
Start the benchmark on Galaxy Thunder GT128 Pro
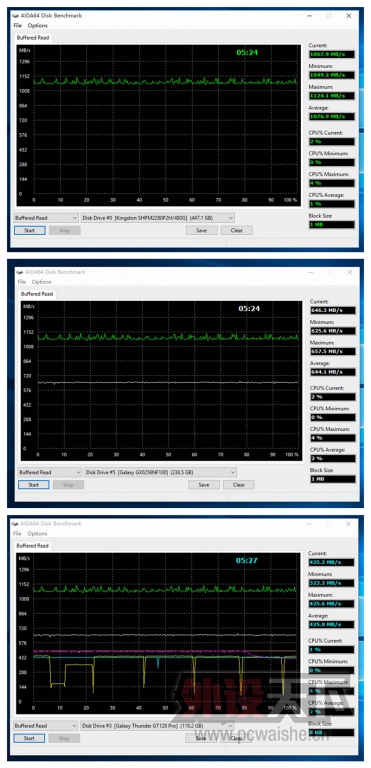pos(29,738)
